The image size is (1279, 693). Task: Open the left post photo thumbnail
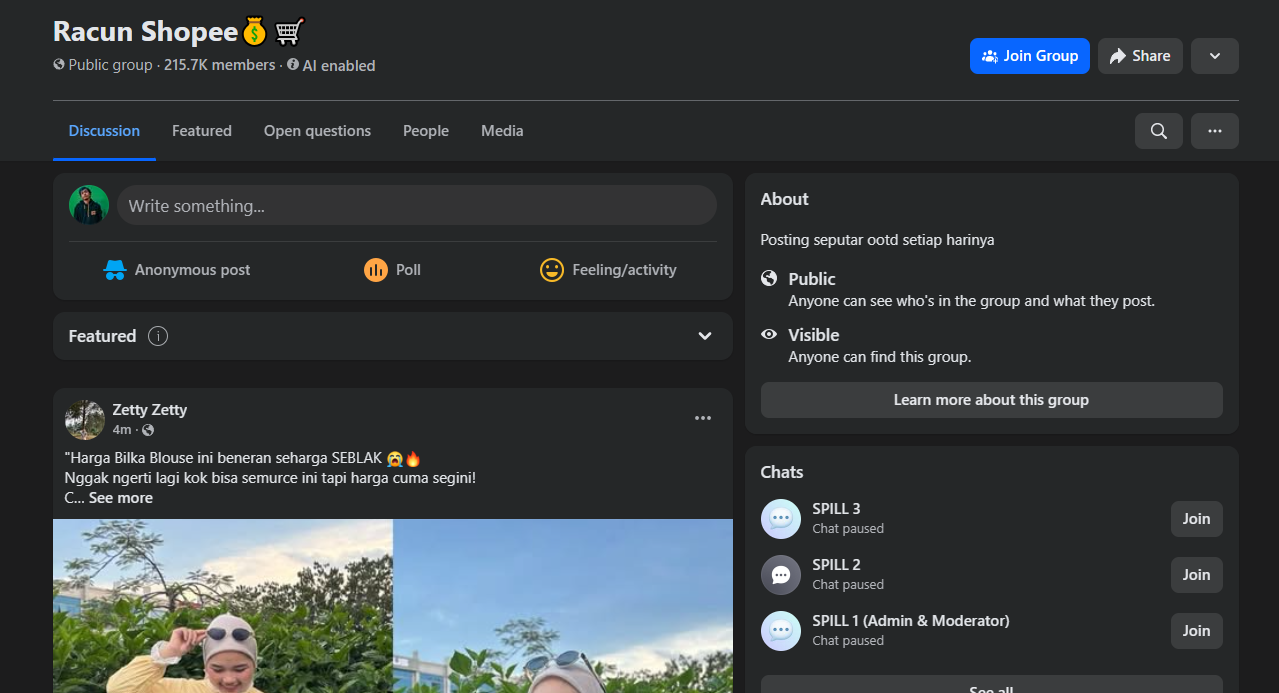click(x=223, y=606)
